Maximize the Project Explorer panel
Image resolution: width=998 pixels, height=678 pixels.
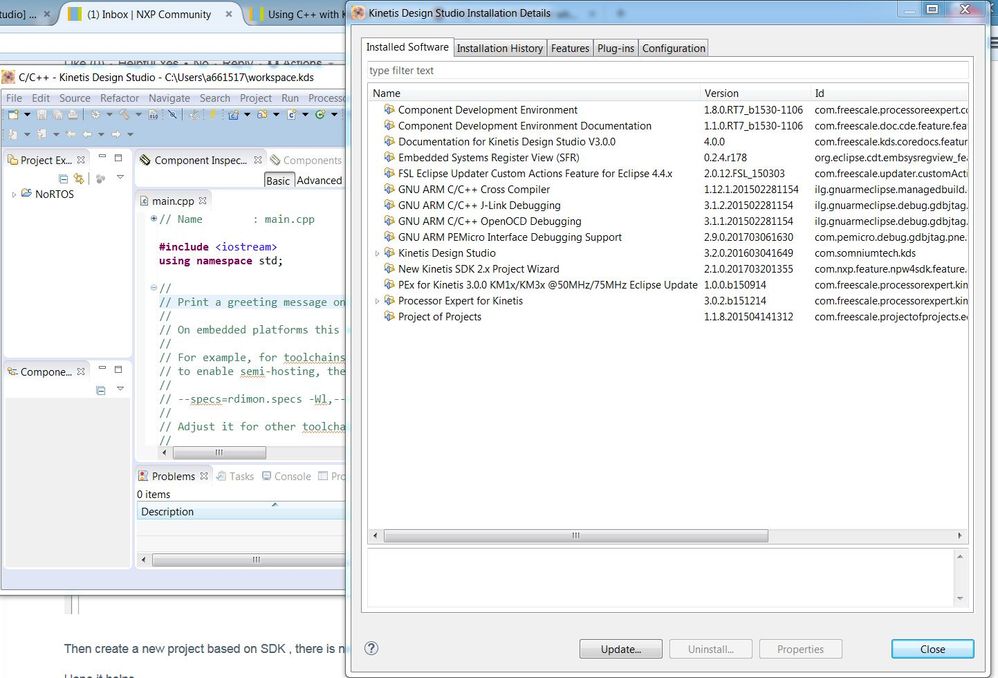[x=118, y=157]
